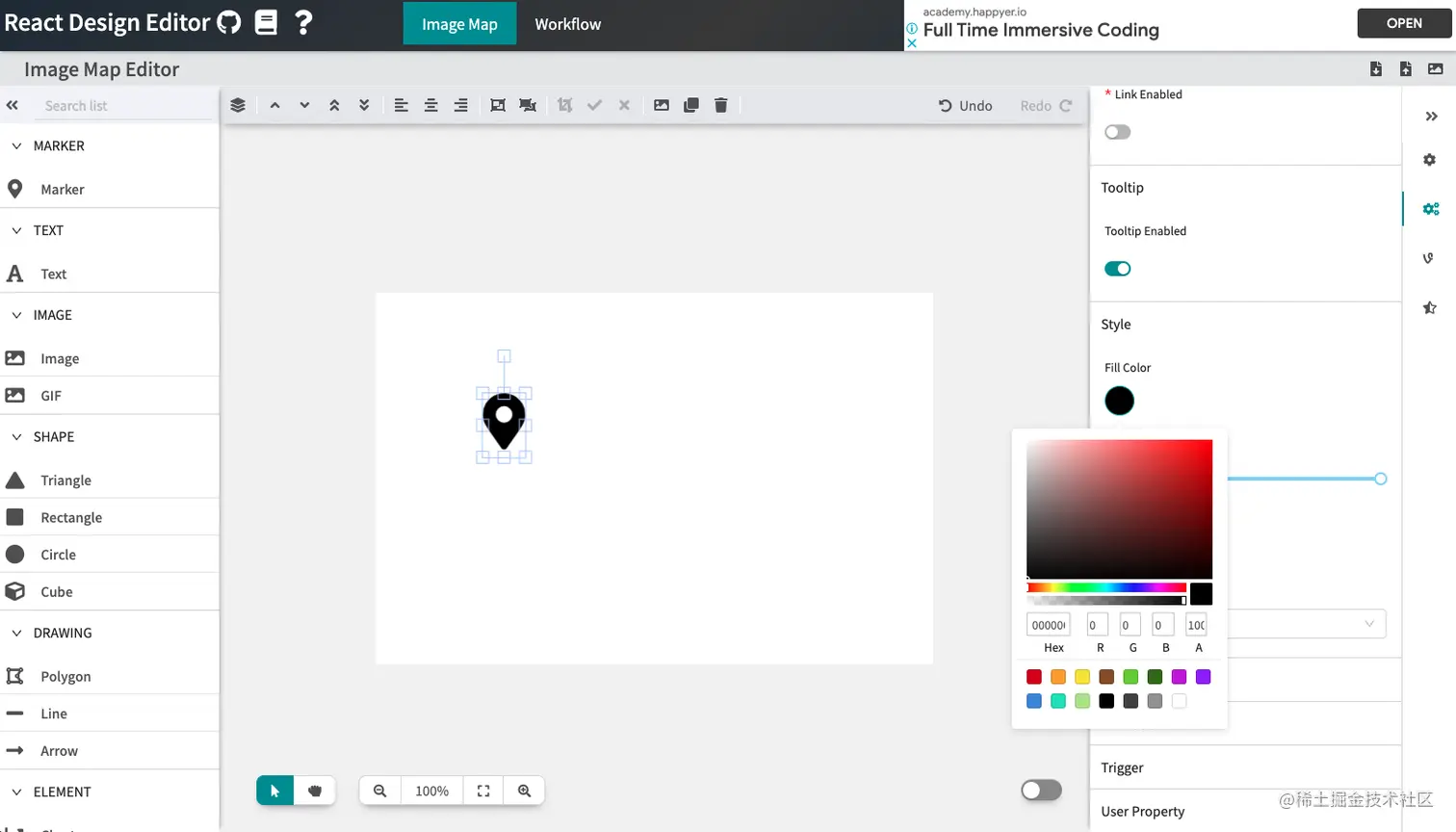This screenshot has height=832, width=1456.
Task: Switch to the Image Map tab
Action: (x=459, y=24)
